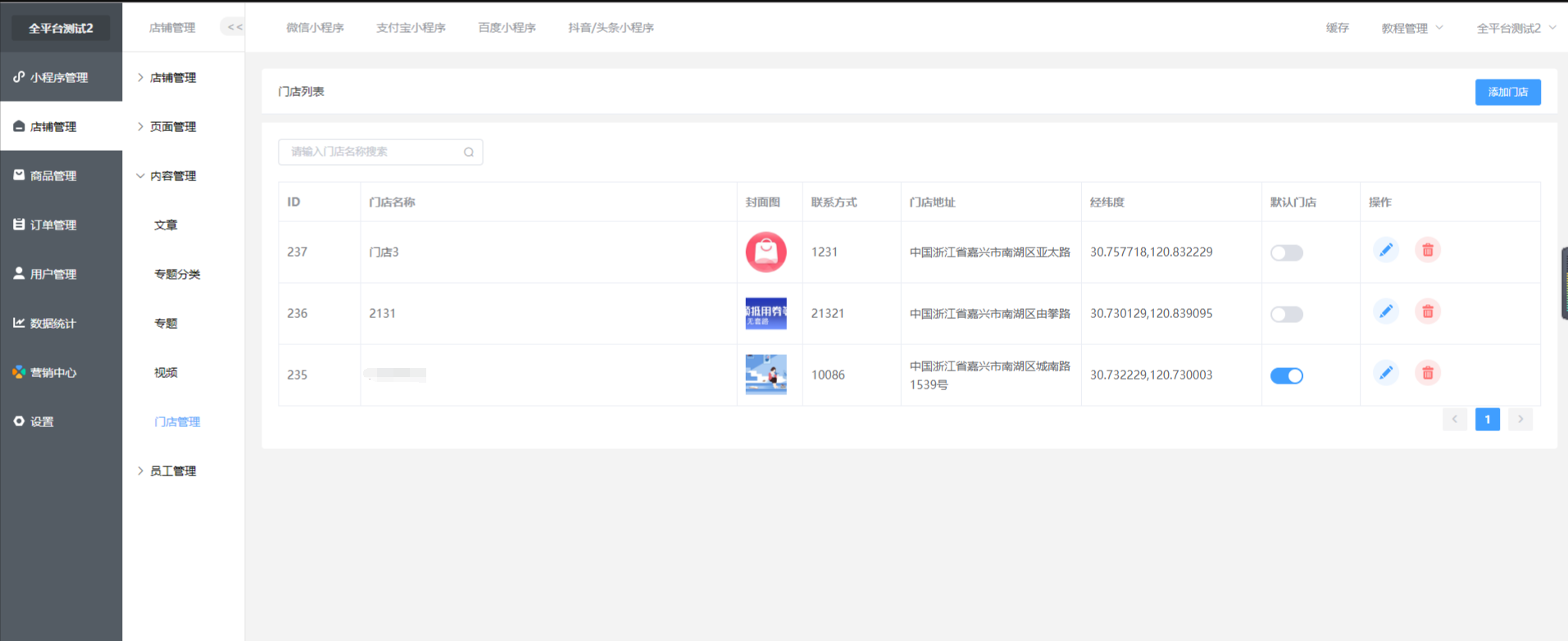Screen dimensions: 1568x641
Task: Disable default store switch for ID 235
Action: pyautogui.click(x=1286, y=375)
